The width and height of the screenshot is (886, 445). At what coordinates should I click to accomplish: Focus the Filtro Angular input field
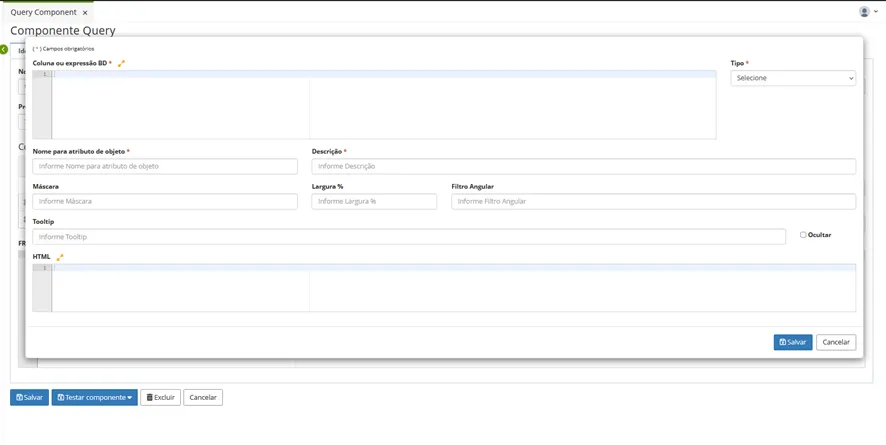(653, 202)
